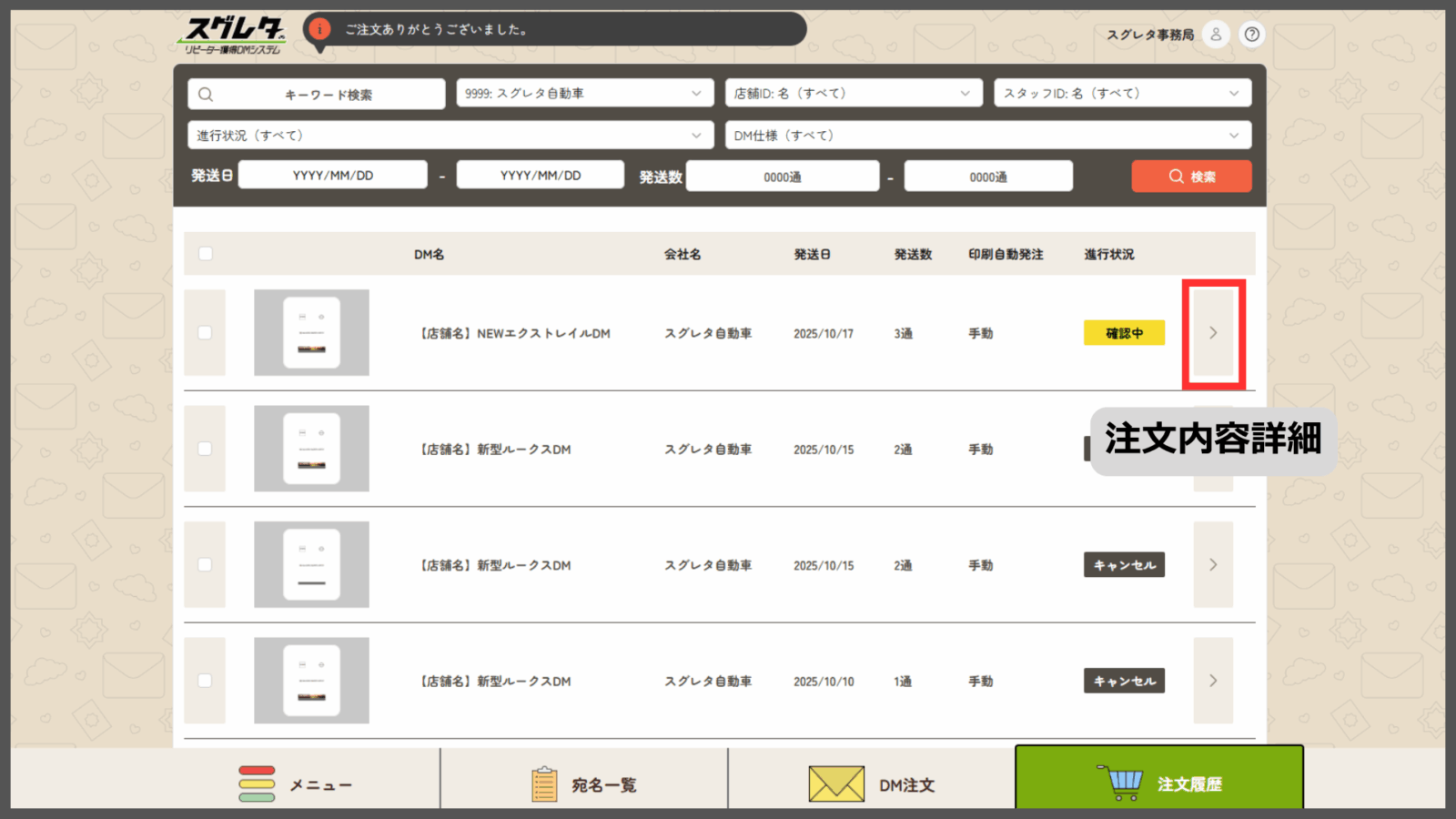Viewport: 1456px width, 819px height.
Task: Click the 確認中 status badge
Action: pos(1124,333)
